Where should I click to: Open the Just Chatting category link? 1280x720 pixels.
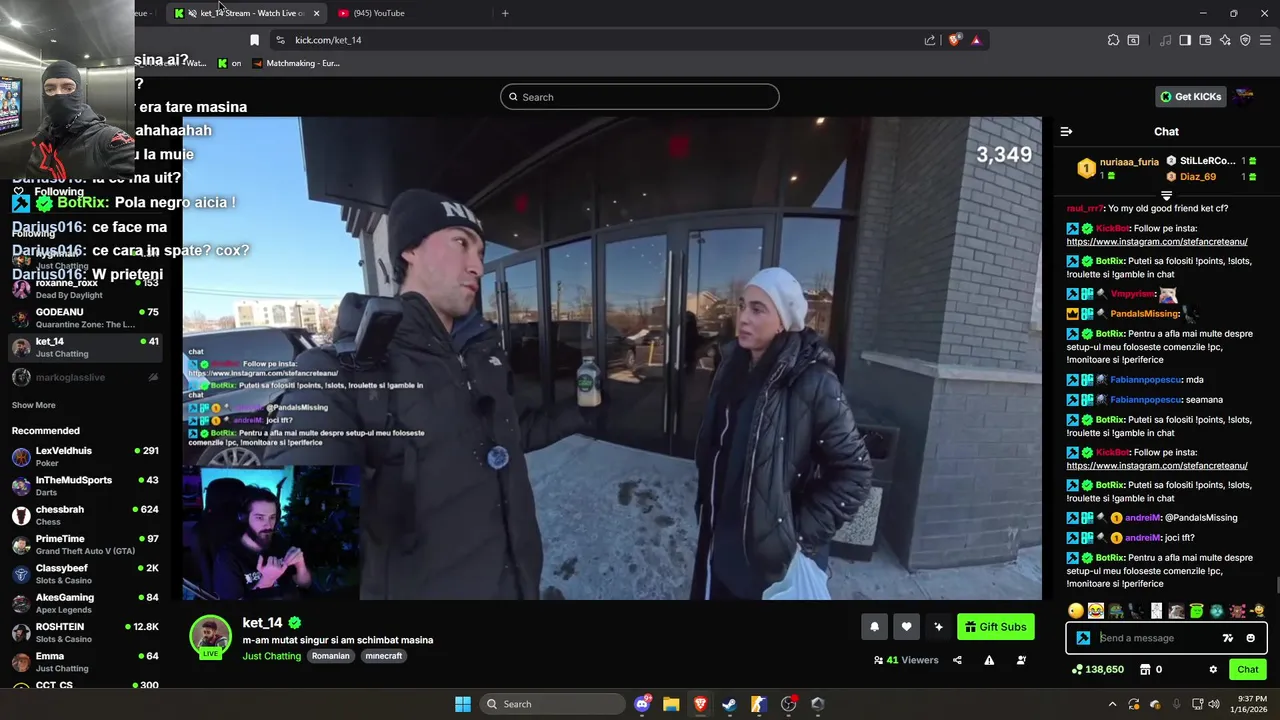(271, 656)
